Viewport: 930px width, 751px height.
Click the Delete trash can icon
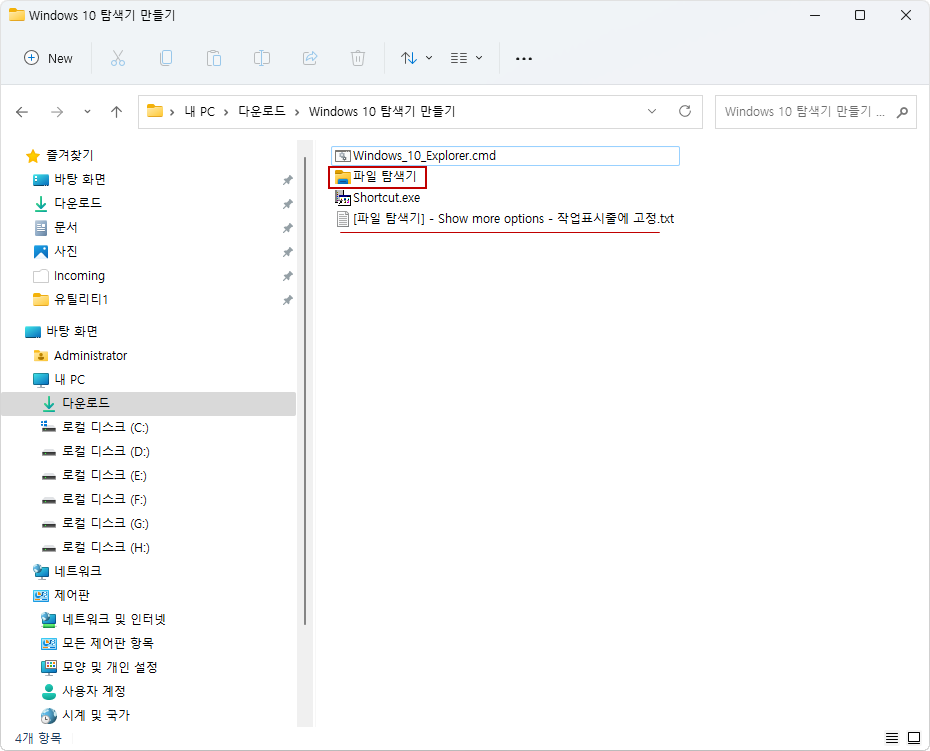pos(358,58)
